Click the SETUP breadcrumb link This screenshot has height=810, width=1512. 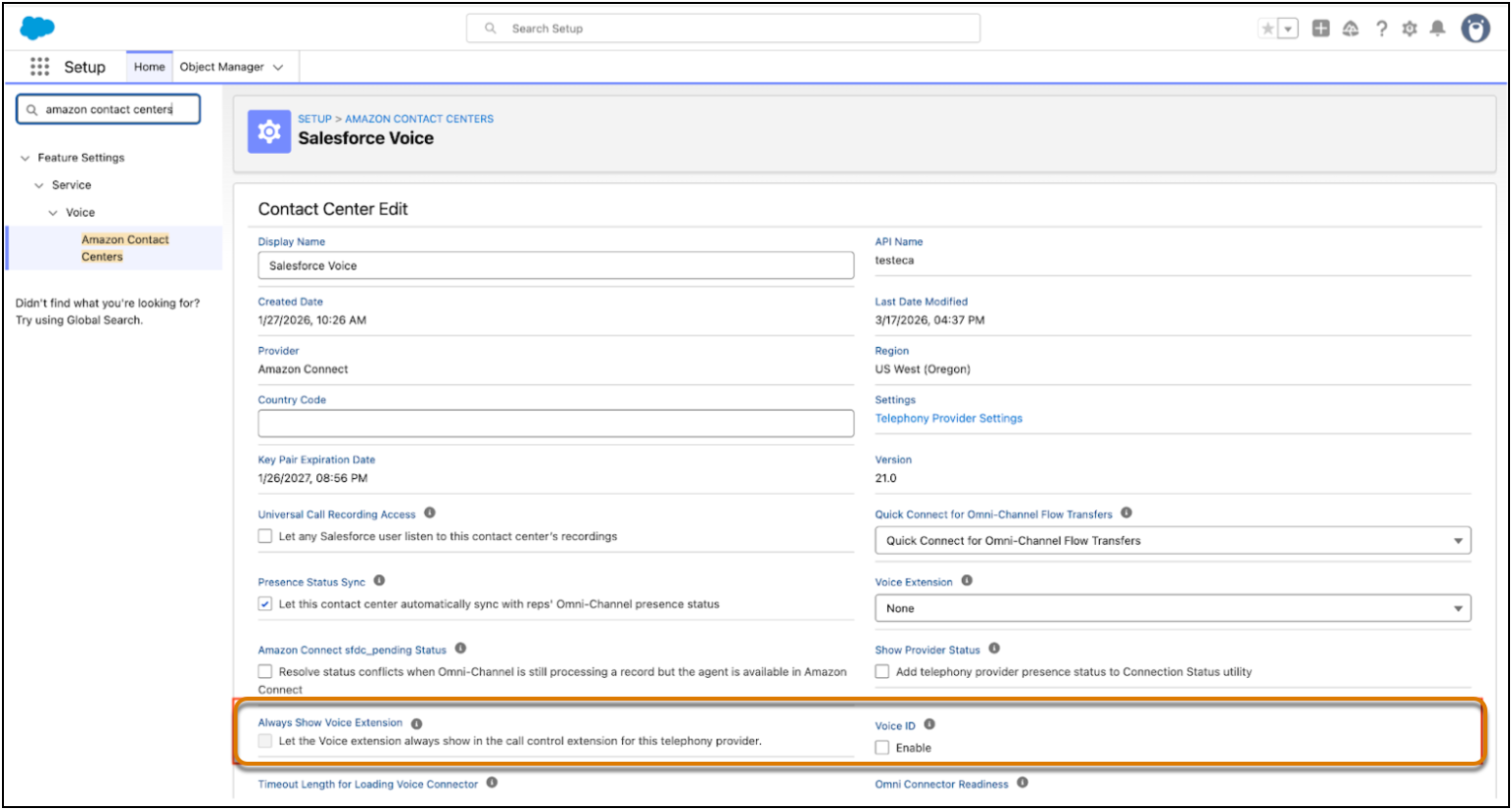314,119
